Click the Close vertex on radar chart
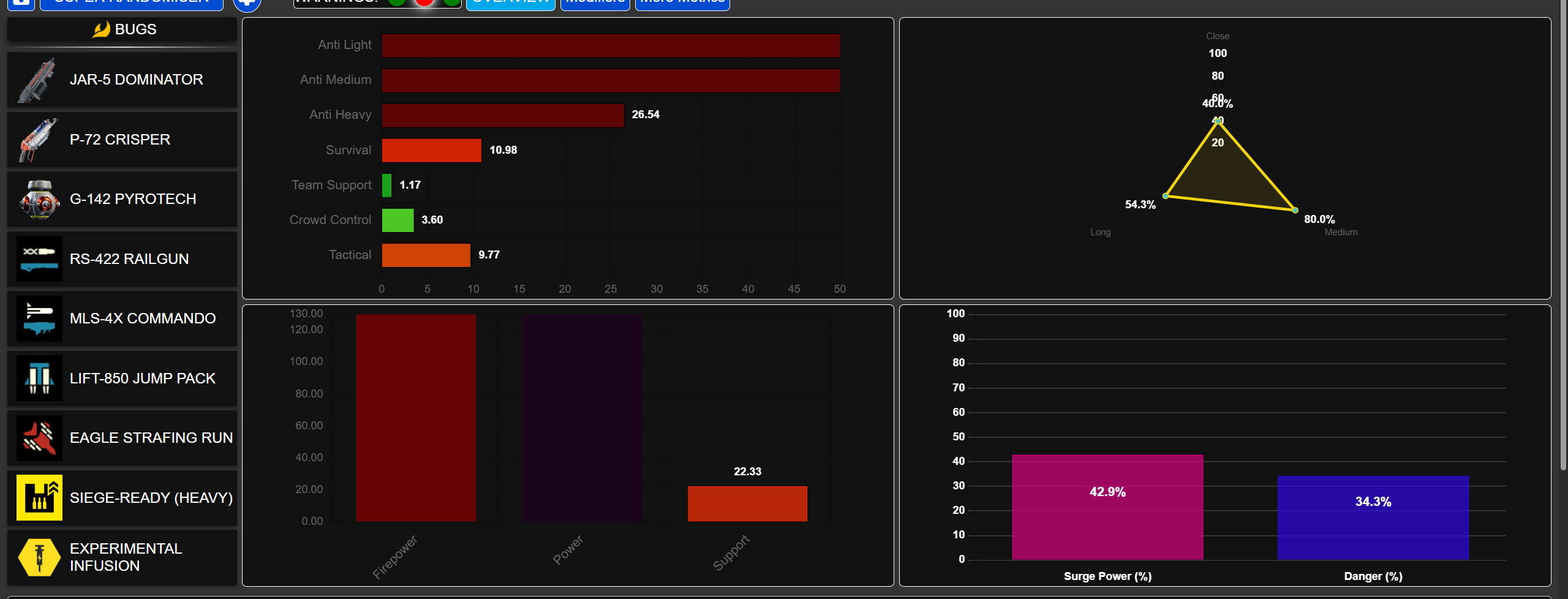Screen dimensions: 1568x599 1218,121
